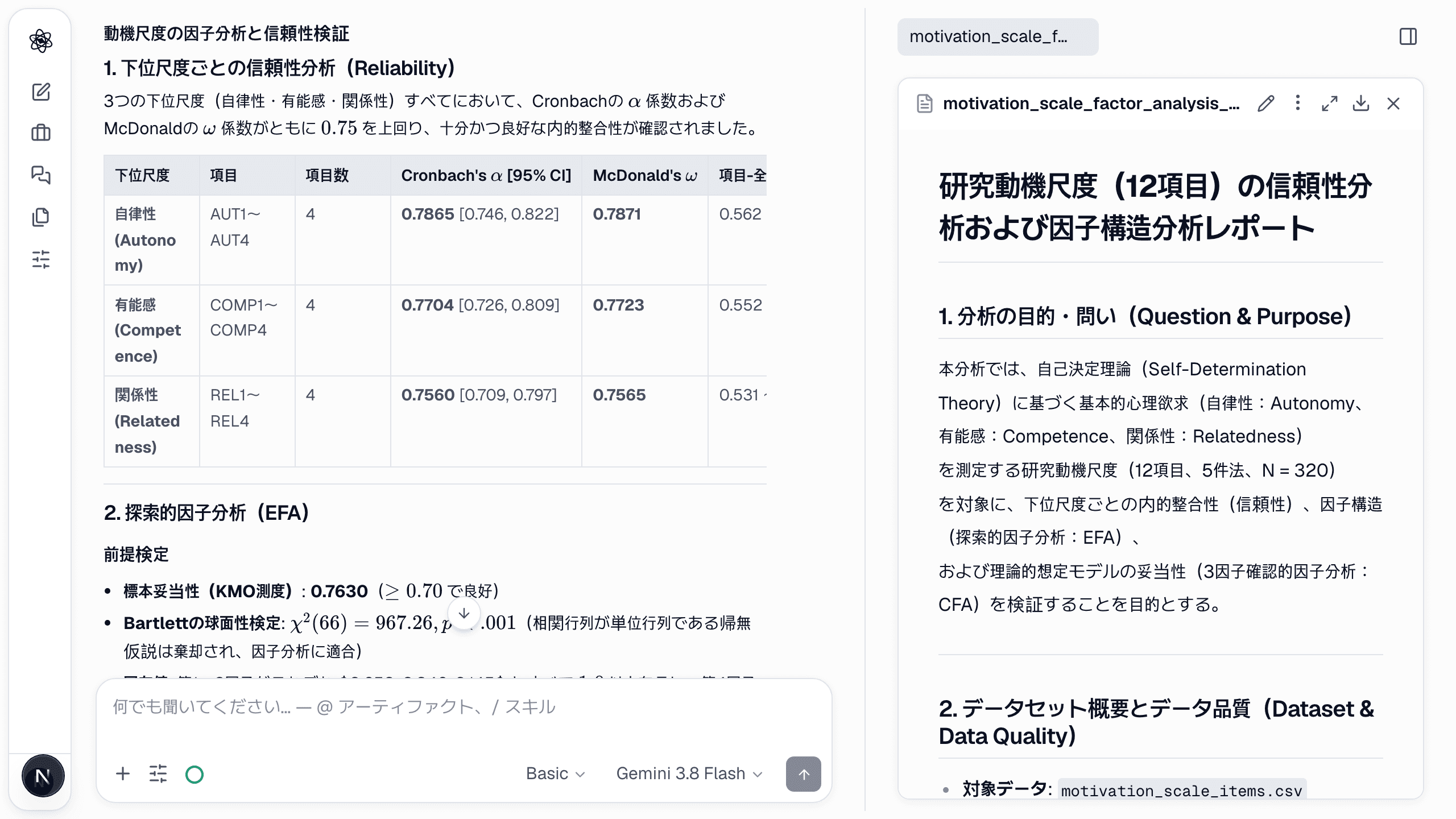Click the motivation_scale_items.csv code text
1456x819 pixels.
[1181, 791]
